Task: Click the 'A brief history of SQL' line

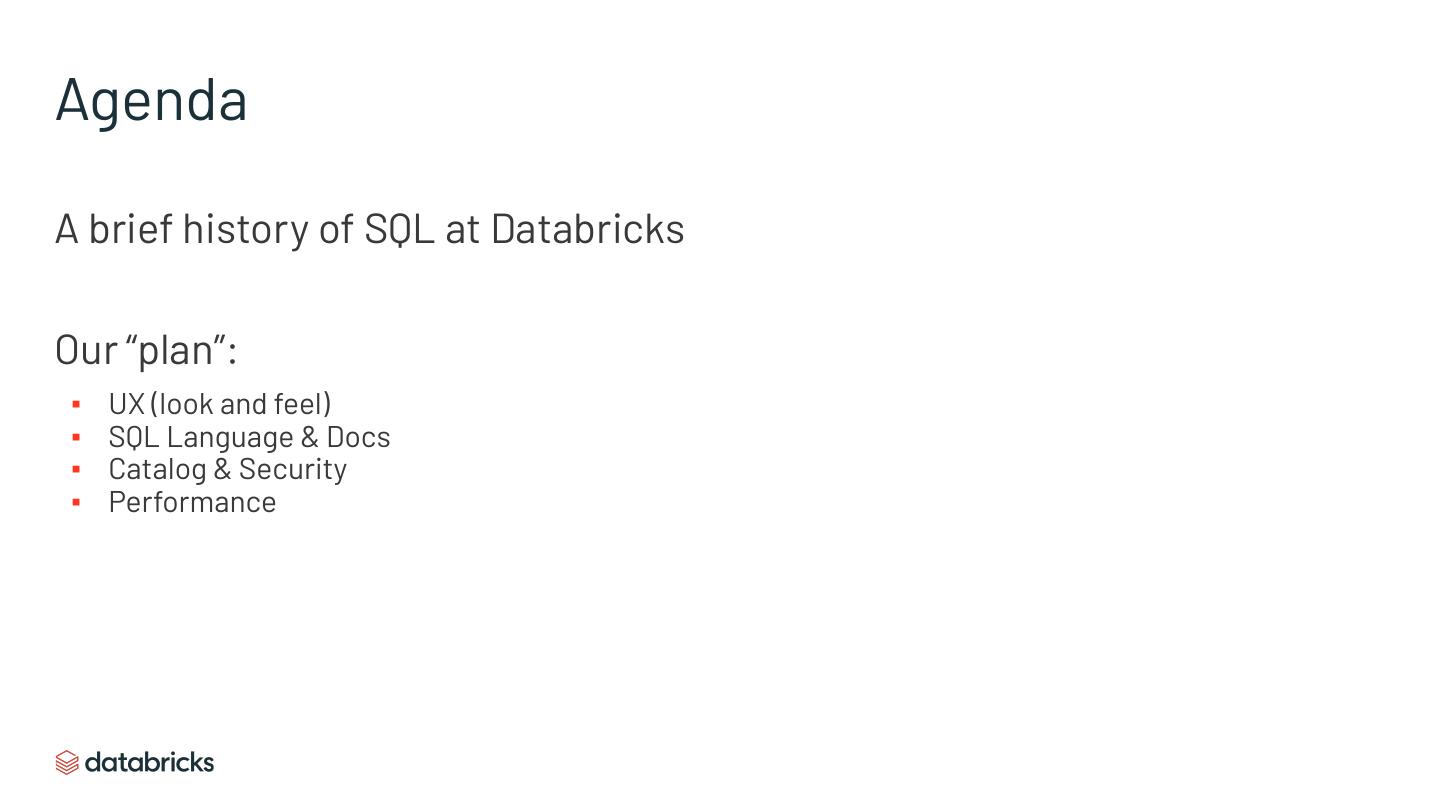Action: tap(369, 229)
